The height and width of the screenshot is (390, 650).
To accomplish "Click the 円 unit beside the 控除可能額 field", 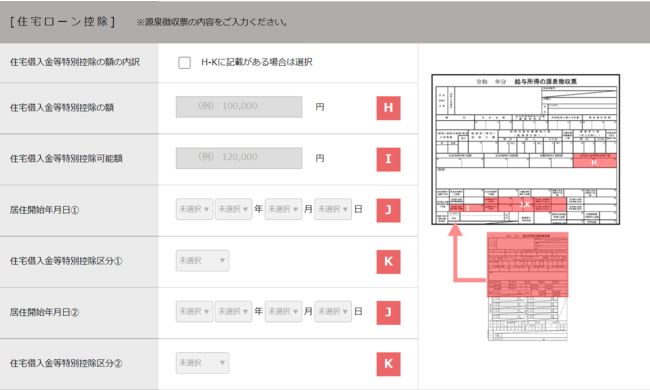I will coord(320,158).
